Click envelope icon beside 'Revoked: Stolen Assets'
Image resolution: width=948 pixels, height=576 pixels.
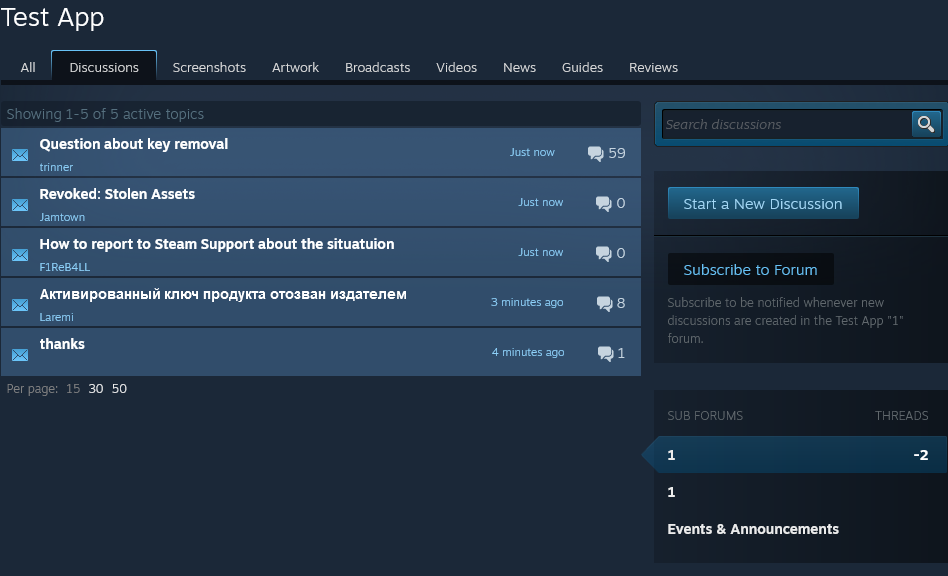(x=20, y=205)
